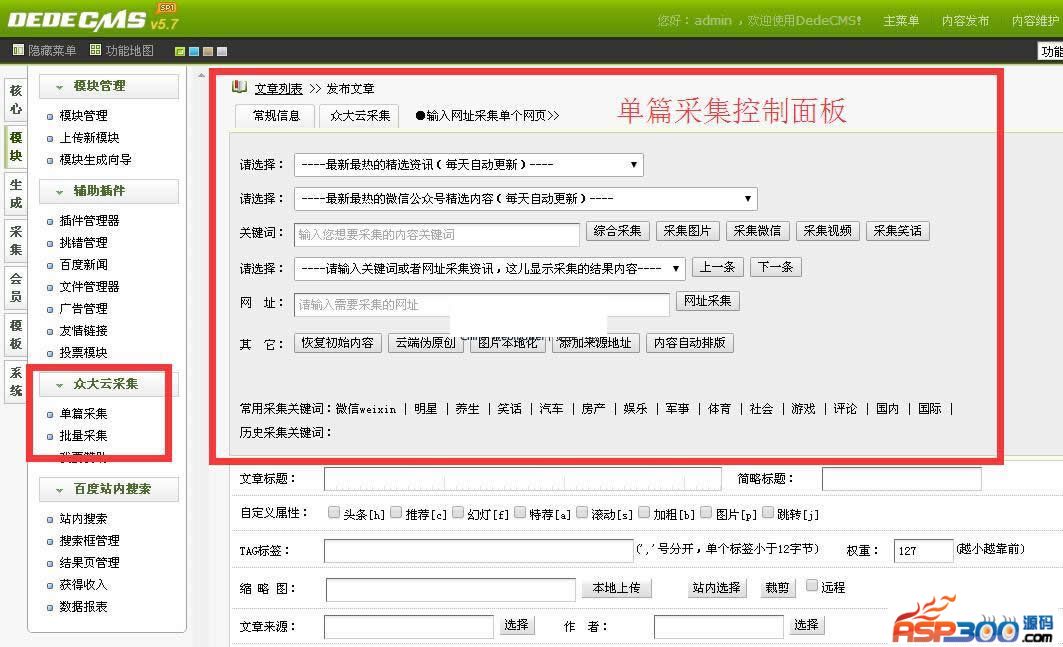Open the 功能地图 function map icon
Screen dimensions: 1063x647
96,50
